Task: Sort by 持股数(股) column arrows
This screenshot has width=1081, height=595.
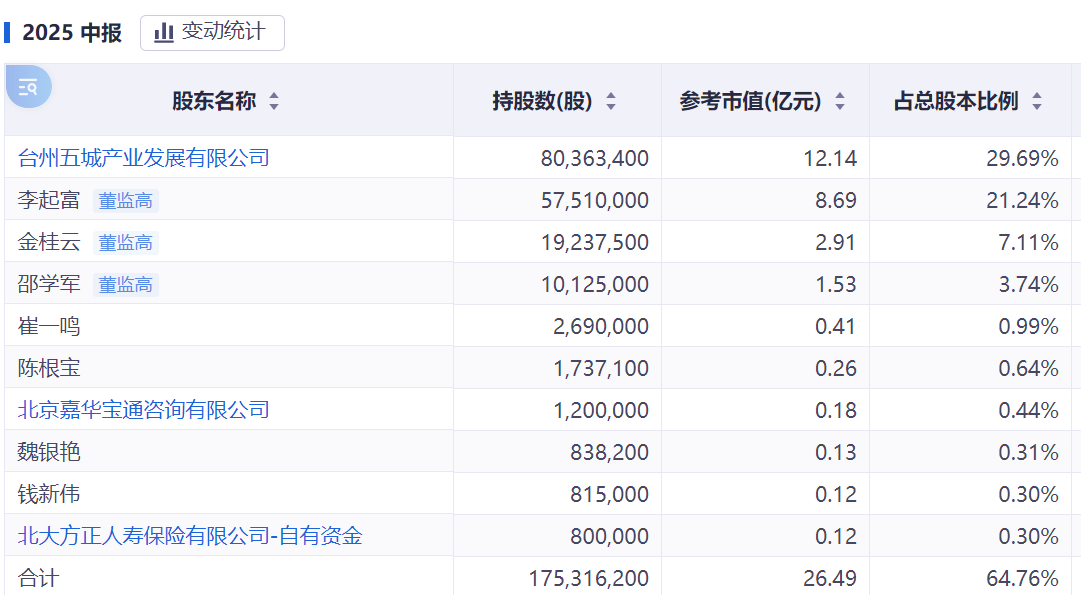Action: click(x=611, y=101)
